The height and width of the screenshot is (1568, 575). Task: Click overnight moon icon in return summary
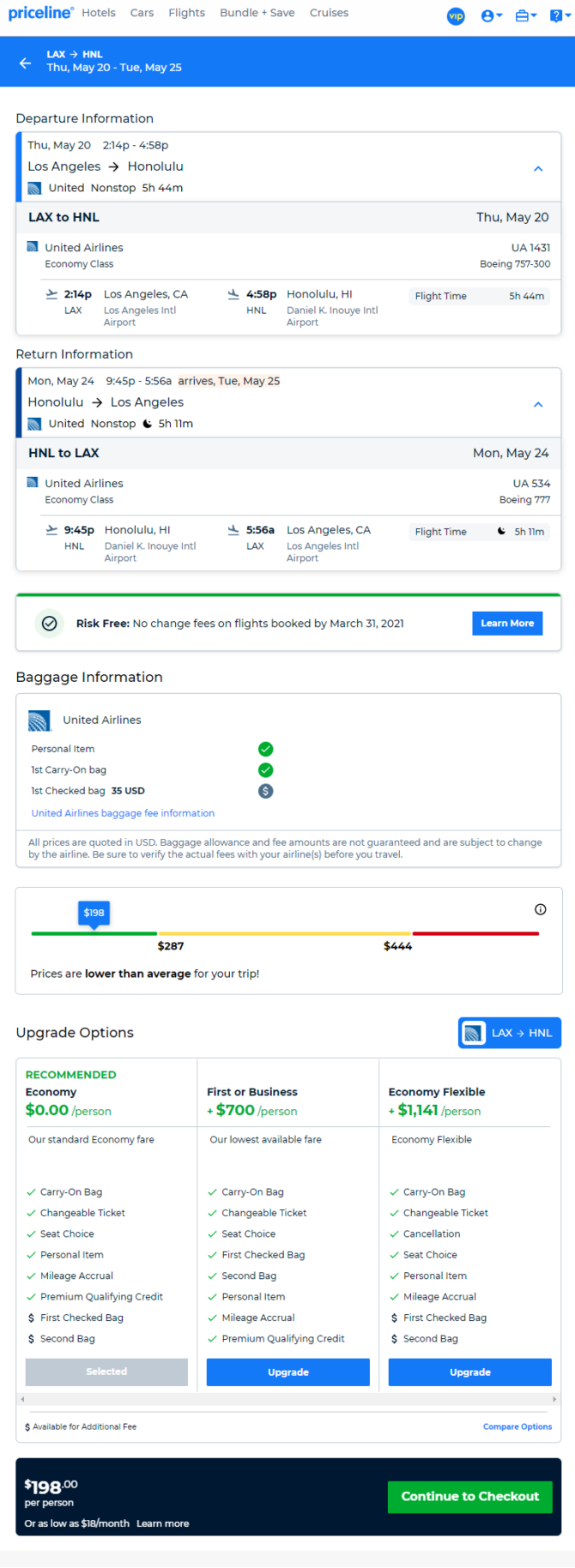(148, 424)
